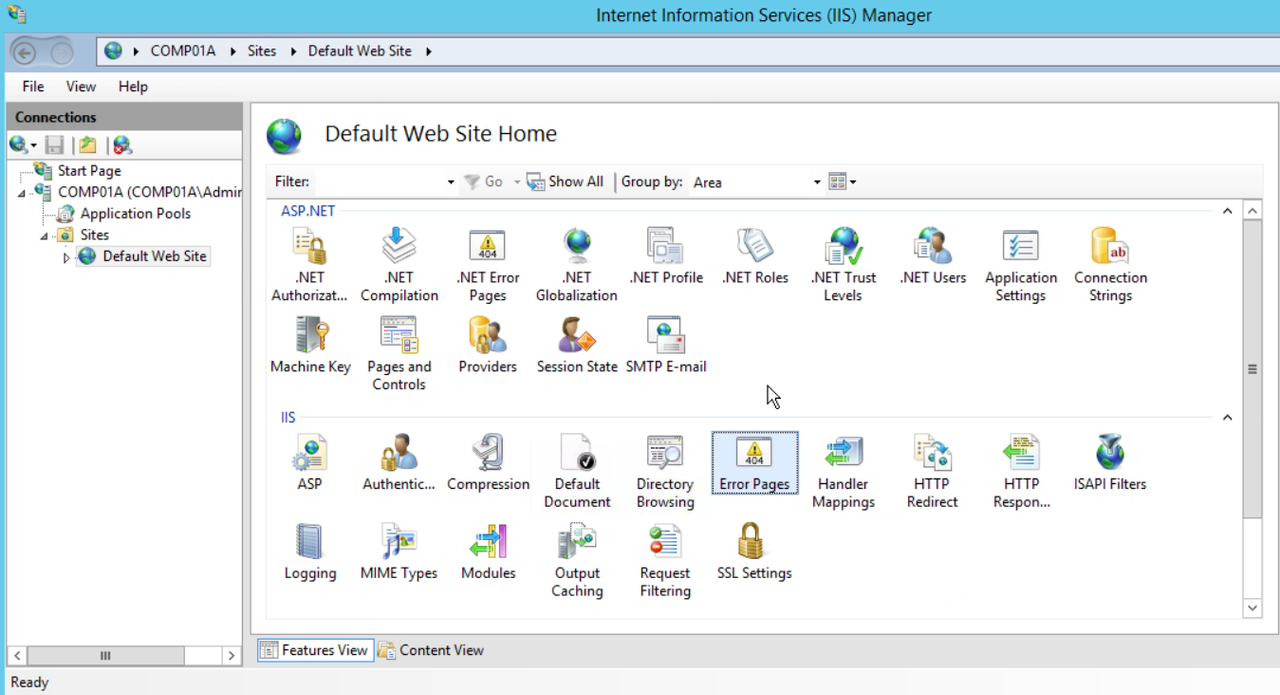This screenshot has height=695, width=1280.
Task: Open the Group by Area dropdown
Action: 817,182
